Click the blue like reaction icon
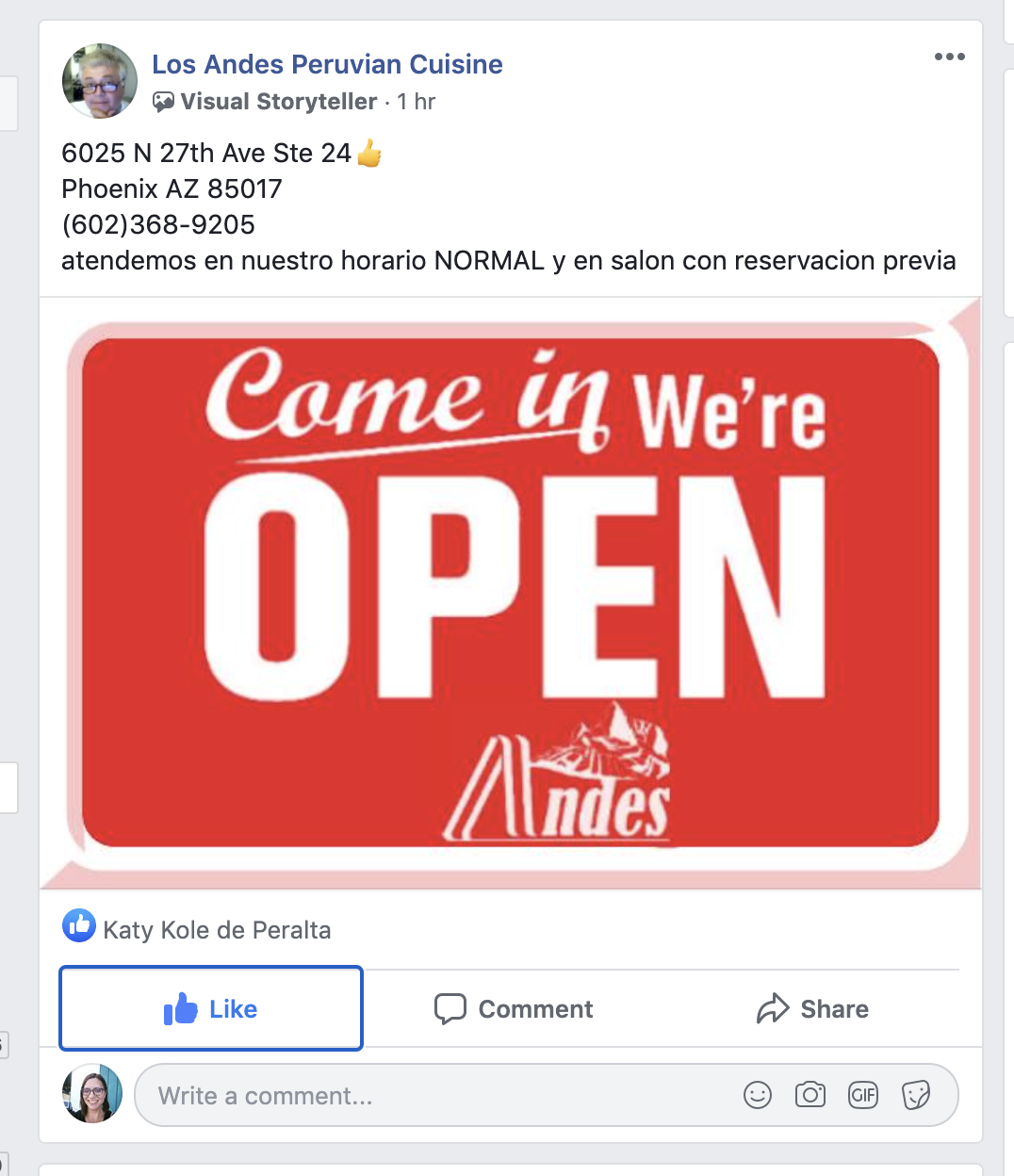Viewport: 1014px width, 1176px height. click(x=79, y=926)
